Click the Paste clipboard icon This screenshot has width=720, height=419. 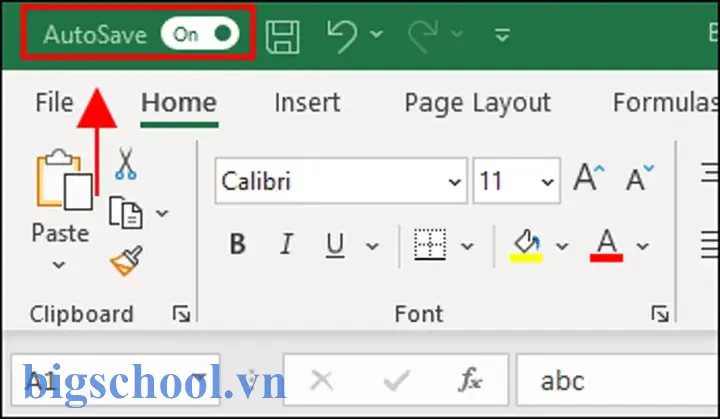[x=64, y=180]
